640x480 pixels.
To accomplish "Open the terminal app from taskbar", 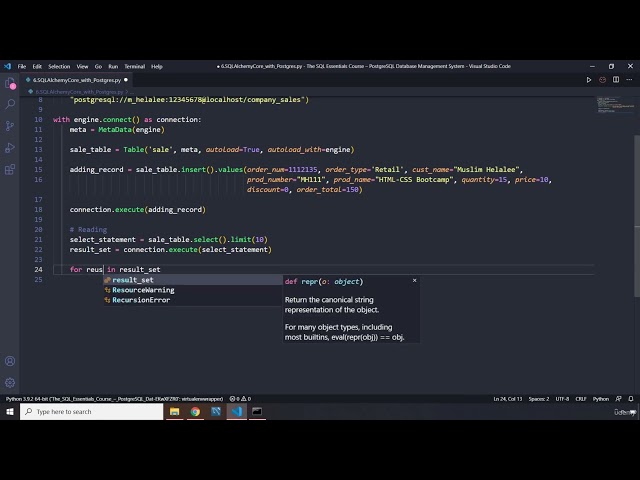I will [x=257, y=411].
